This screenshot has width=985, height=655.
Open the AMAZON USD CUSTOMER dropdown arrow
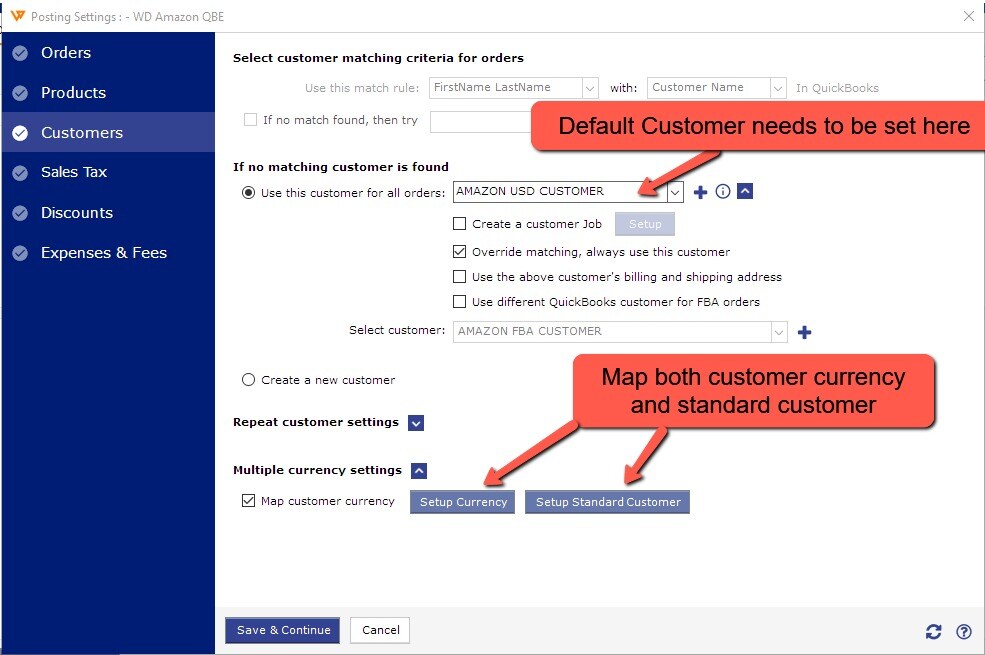pos(675,192)
